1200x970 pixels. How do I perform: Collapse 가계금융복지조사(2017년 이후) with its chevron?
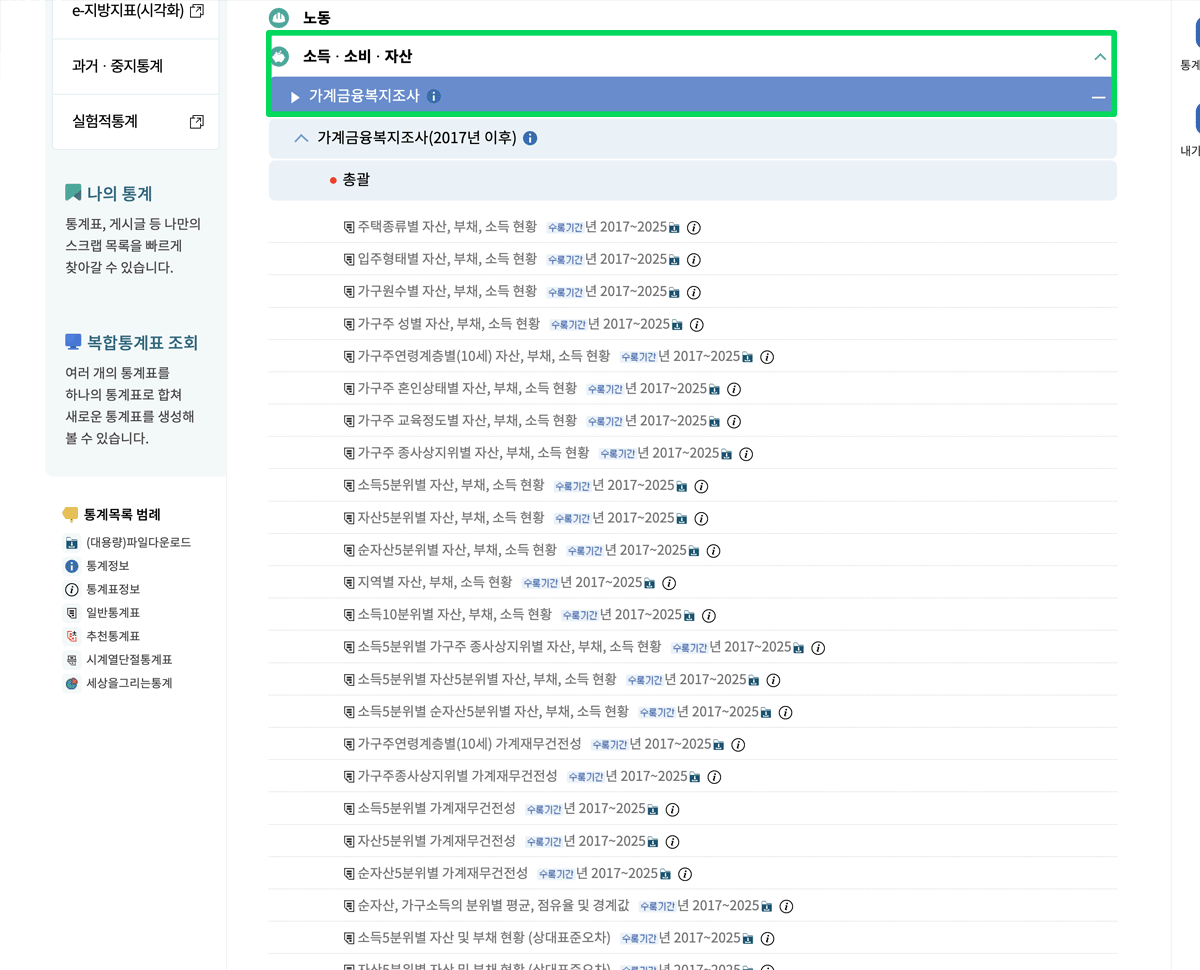pyautogui.click(x=300, y=137)
